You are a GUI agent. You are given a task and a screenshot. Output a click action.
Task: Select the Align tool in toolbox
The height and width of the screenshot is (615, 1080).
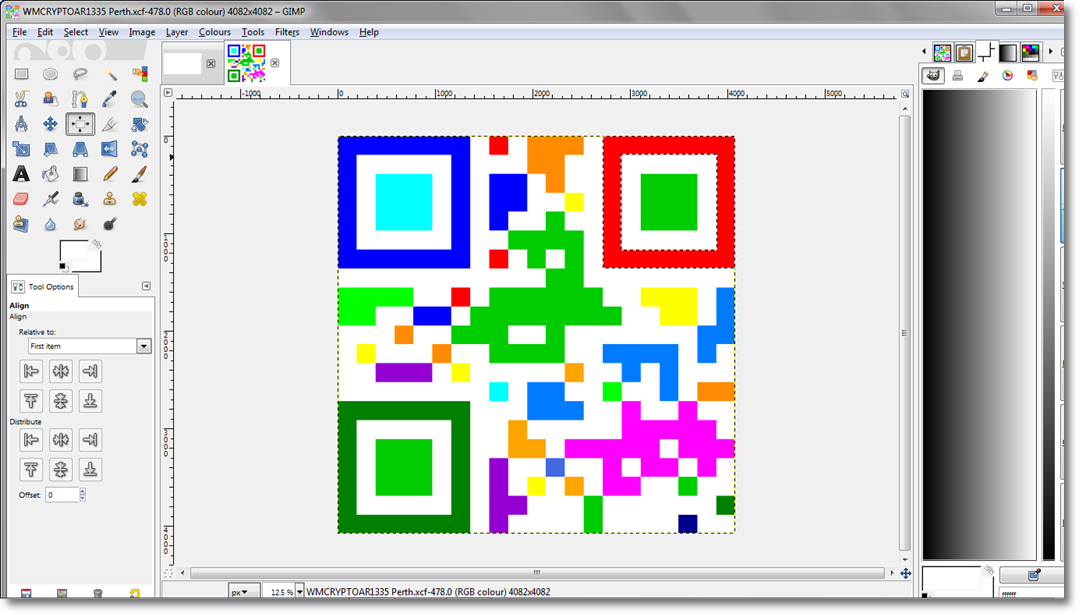tap(80, 124)
